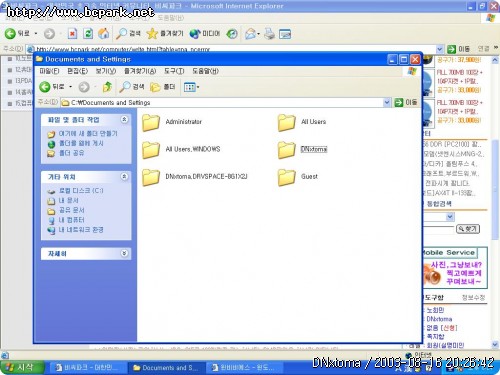Toggle Folders pane button in Explorer toolbar
This screenshot has width=500, height=375.
pyautogui.click(x=163, y=87)
